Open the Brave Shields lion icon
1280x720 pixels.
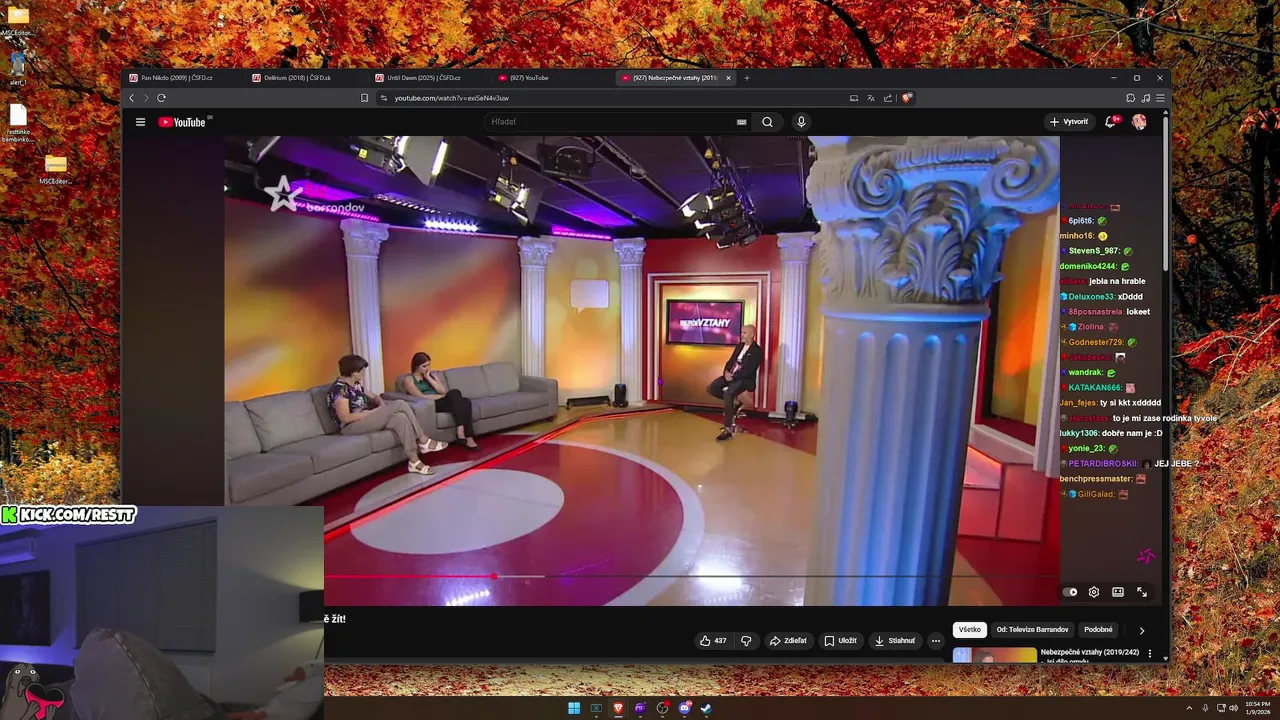[x=907, y=98]
